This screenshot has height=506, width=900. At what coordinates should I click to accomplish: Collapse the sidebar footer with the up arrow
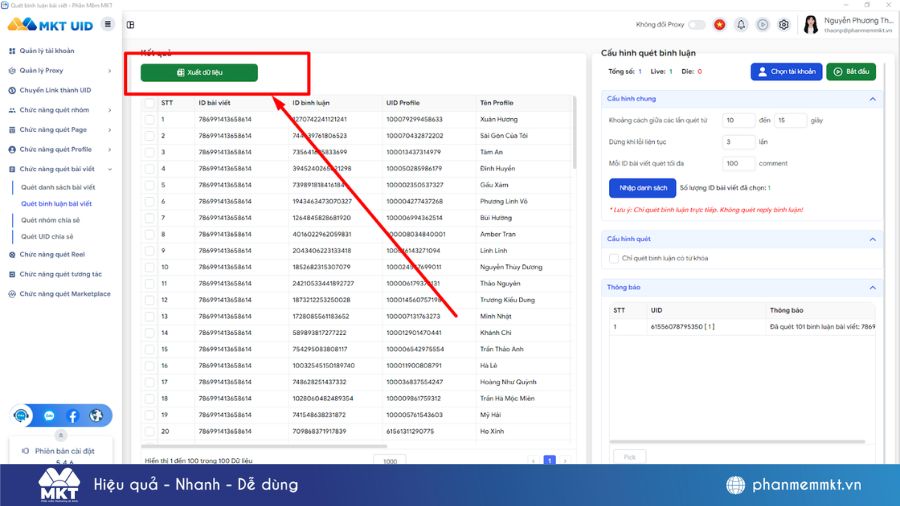[x=61, y=435]
